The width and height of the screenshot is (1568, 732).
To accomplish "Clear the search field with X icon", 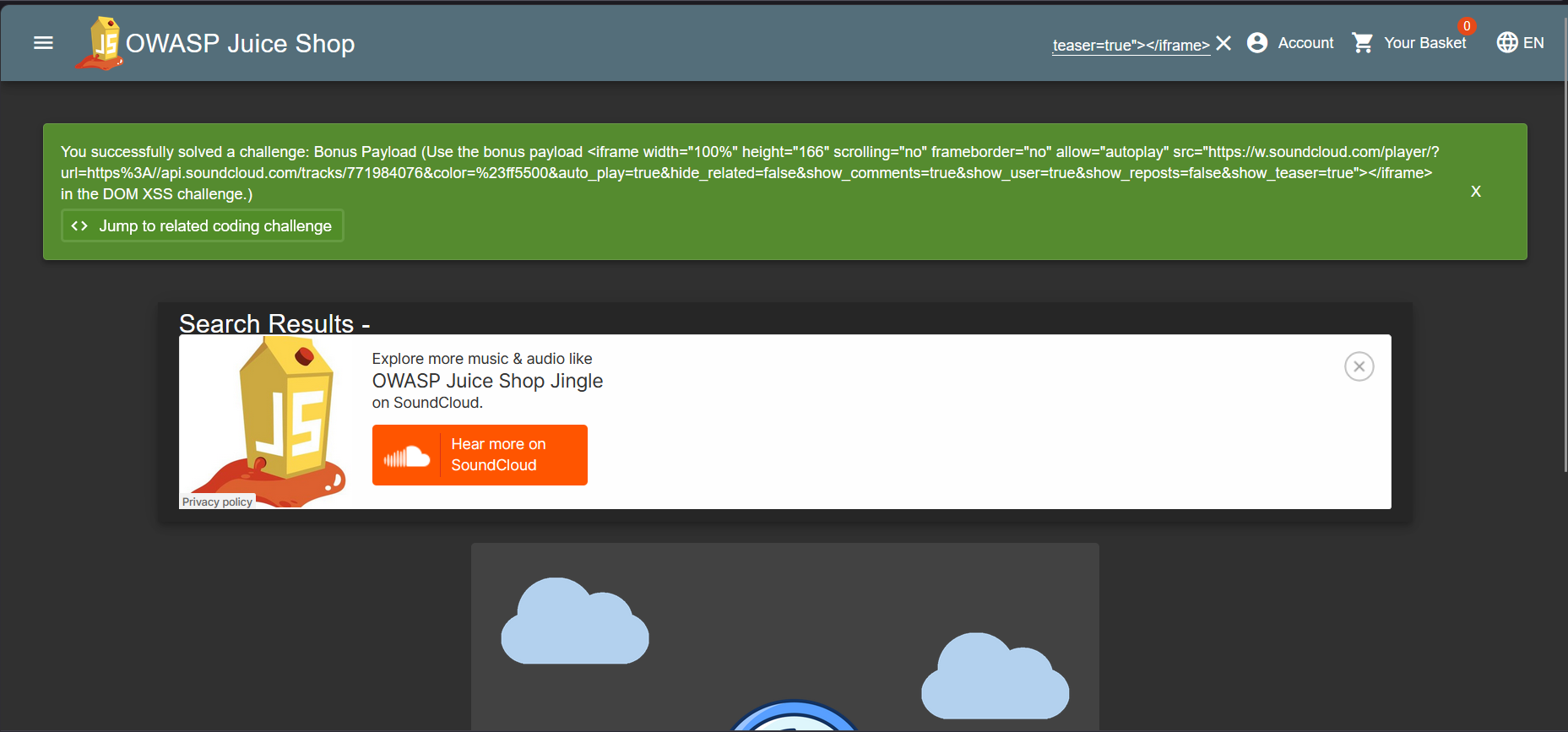I will pyautogui.click(x=1223, y=43).
